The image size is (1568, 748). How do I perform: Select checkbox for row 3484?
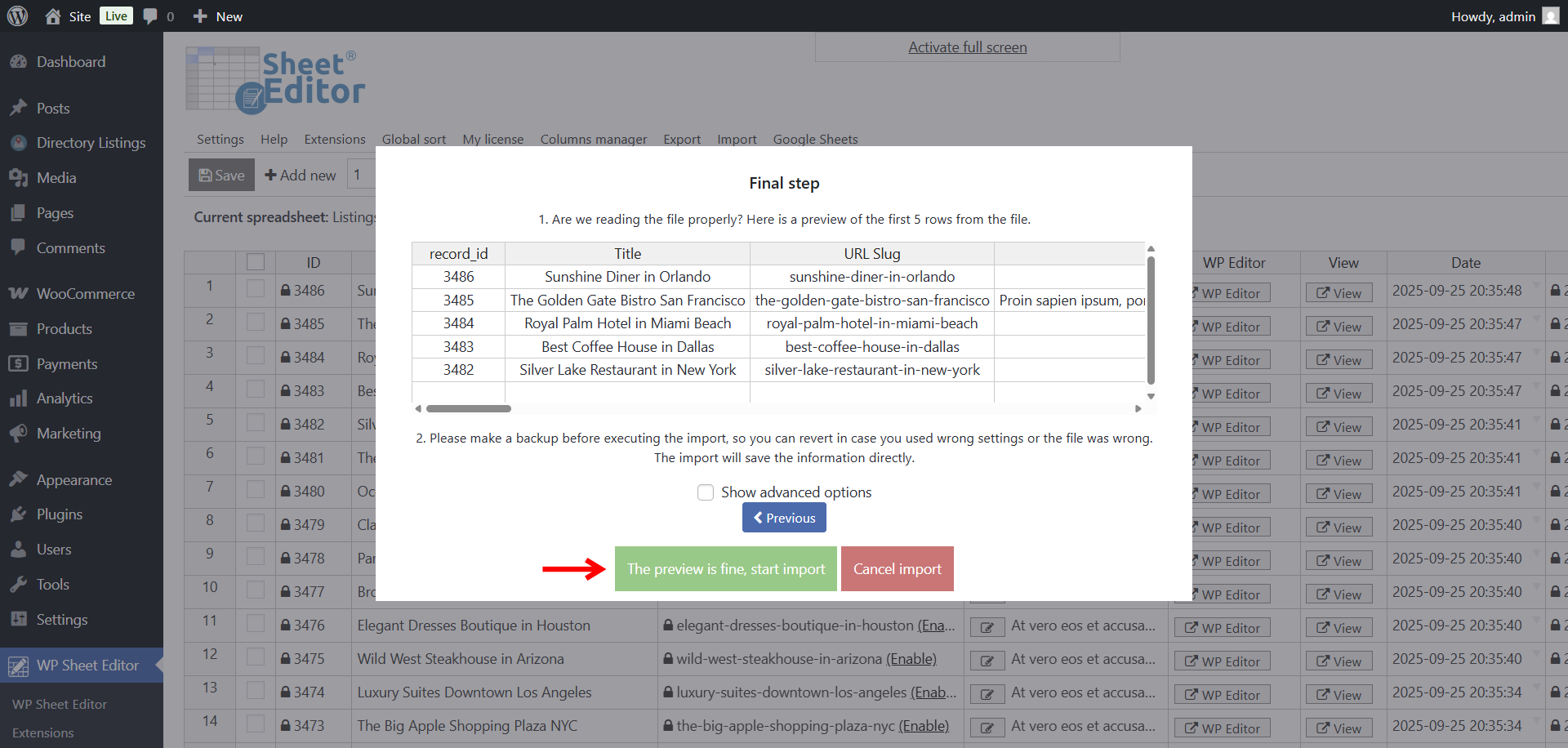point(256,356)
